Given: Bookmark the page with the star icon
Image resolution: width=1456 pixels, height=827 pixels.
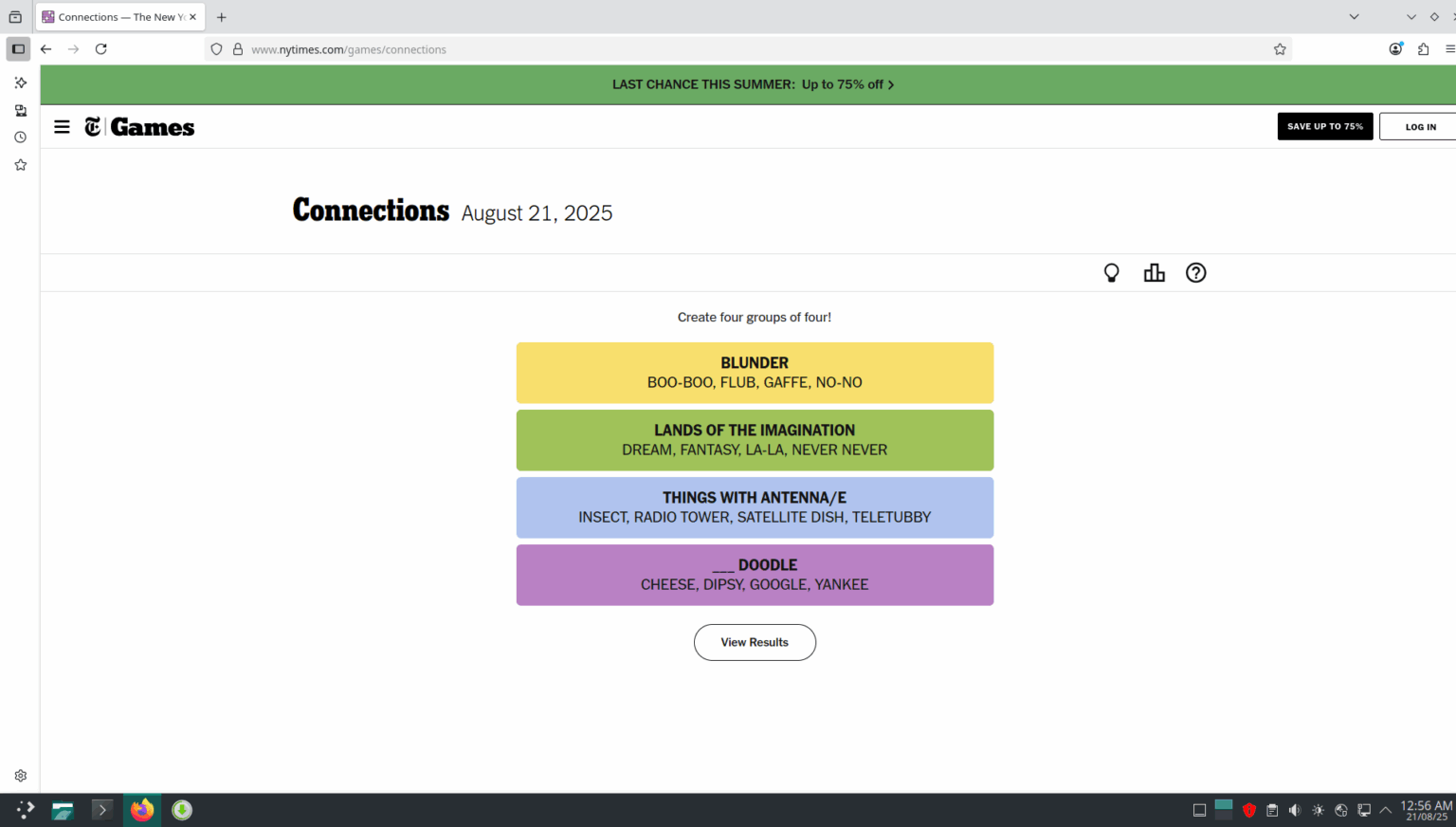Looking at the screenshot, I should click(x=1280, y=48).
